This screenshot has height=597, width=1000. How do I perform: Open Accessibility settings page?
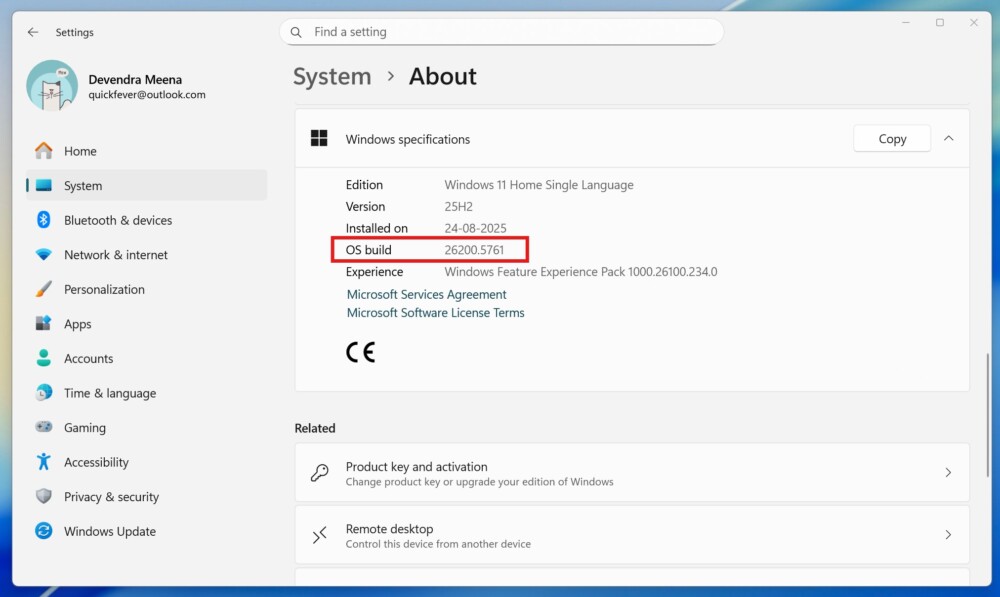click(147, 461)
